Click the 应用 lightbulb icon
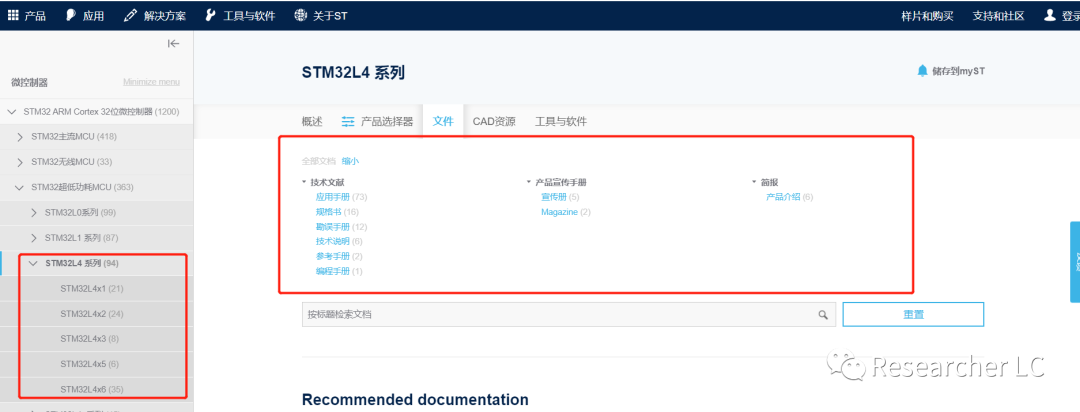The image size is (1080, 412). (x=71, y=15)
